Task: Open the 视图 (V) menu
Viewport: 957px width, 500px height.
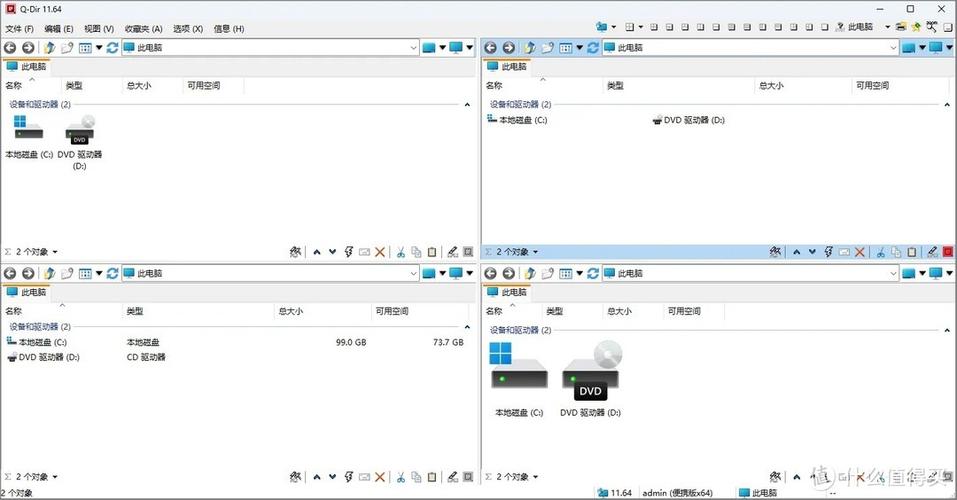Action: point(99,29)
